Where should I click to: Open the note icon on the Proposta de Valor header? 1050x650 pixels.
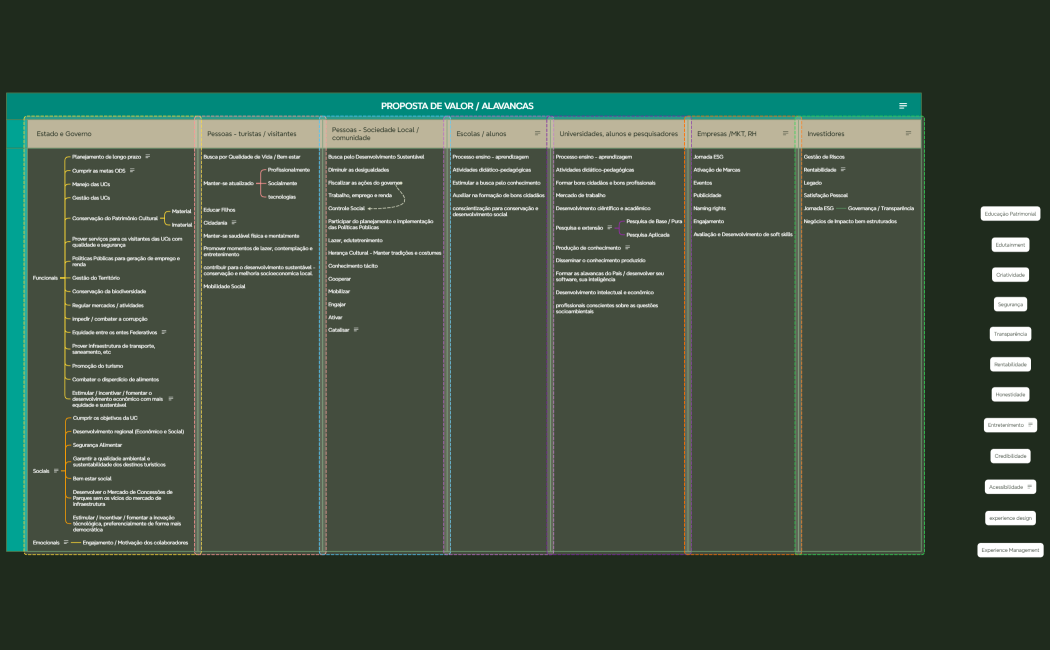coord(903,106)
